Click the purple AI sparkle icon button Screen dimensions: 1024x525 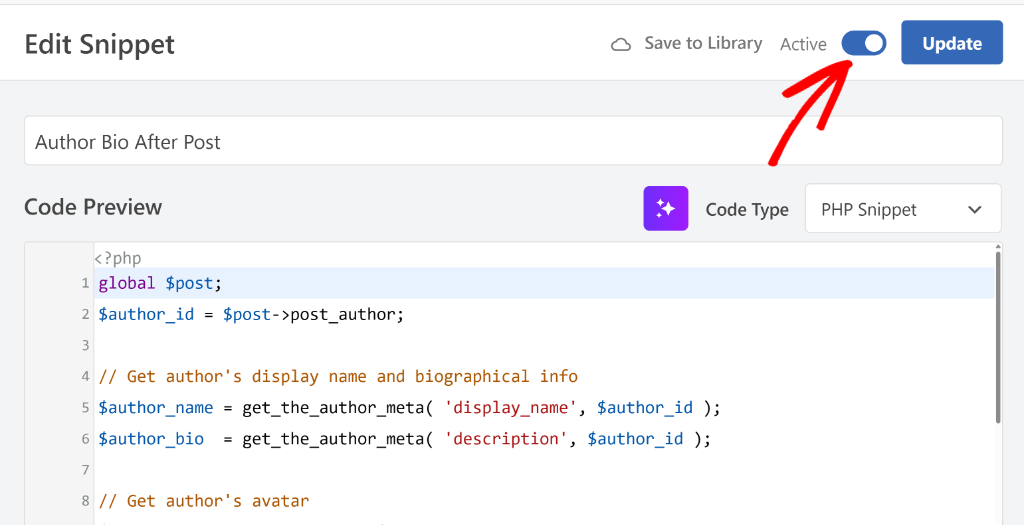coord(665,209)
